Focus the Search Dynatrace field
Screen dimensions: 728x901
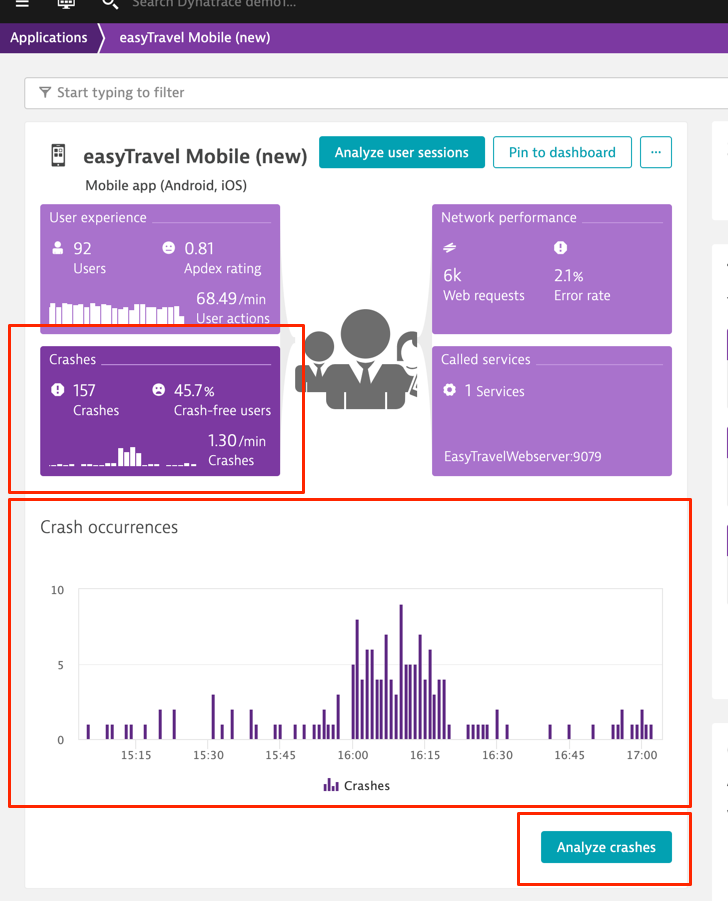point(214,4)
